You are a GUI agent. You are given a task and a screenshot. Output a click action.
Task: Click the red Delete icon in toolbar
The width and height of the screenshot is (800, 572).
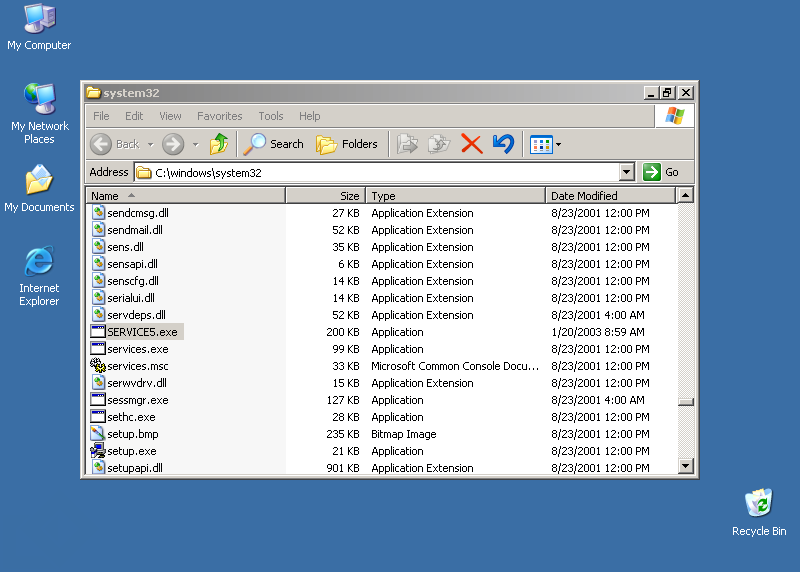[x=472, y=144]
